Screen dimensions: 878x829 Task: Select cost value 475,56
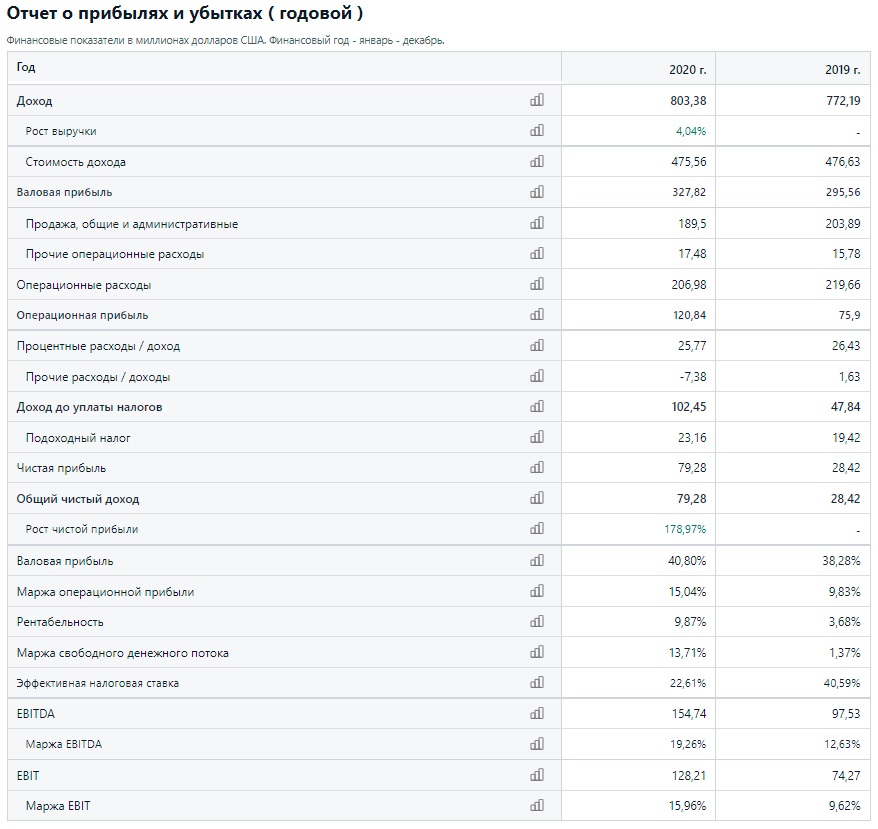[689, 162]
